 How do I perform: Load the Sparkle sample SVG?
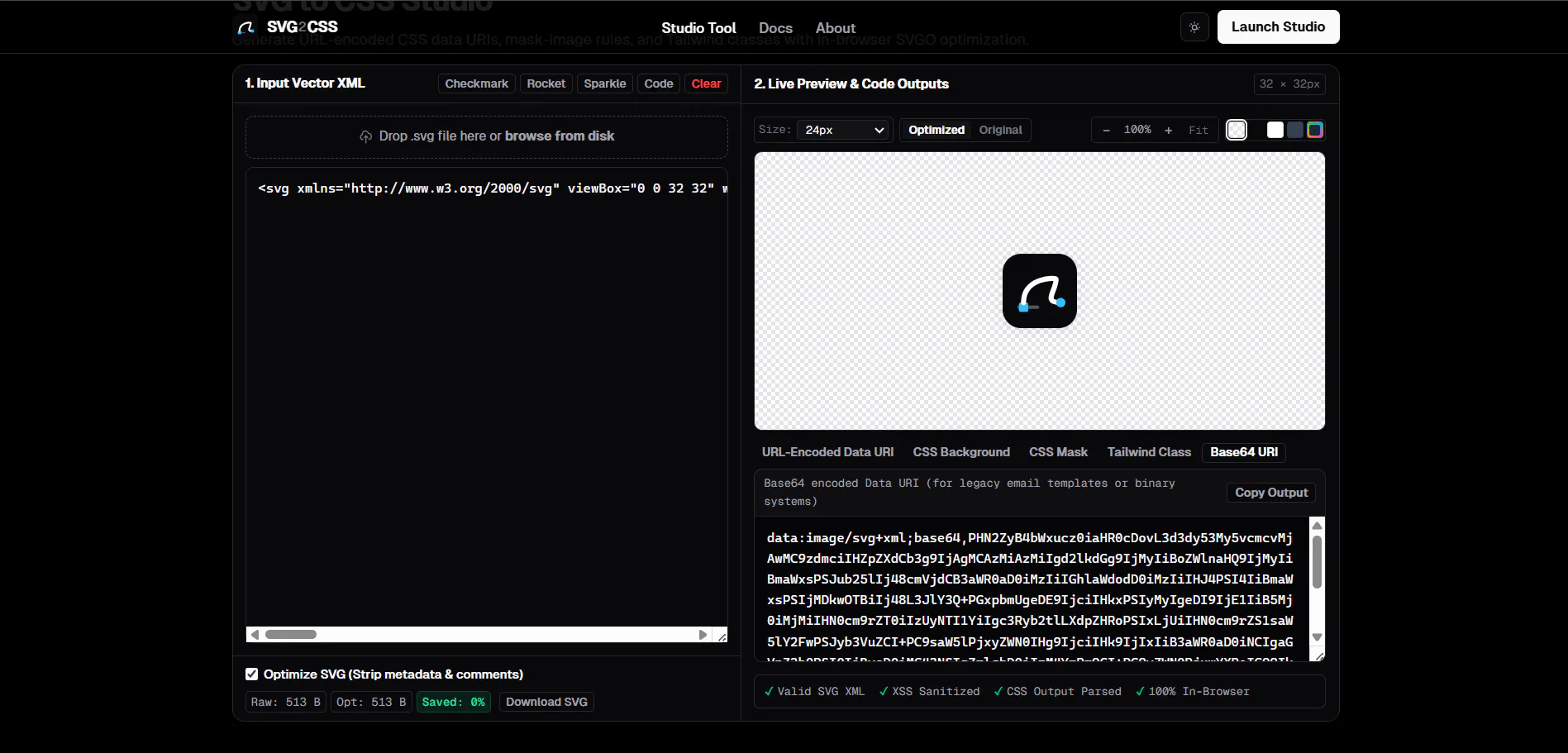(x=605, y=83)
